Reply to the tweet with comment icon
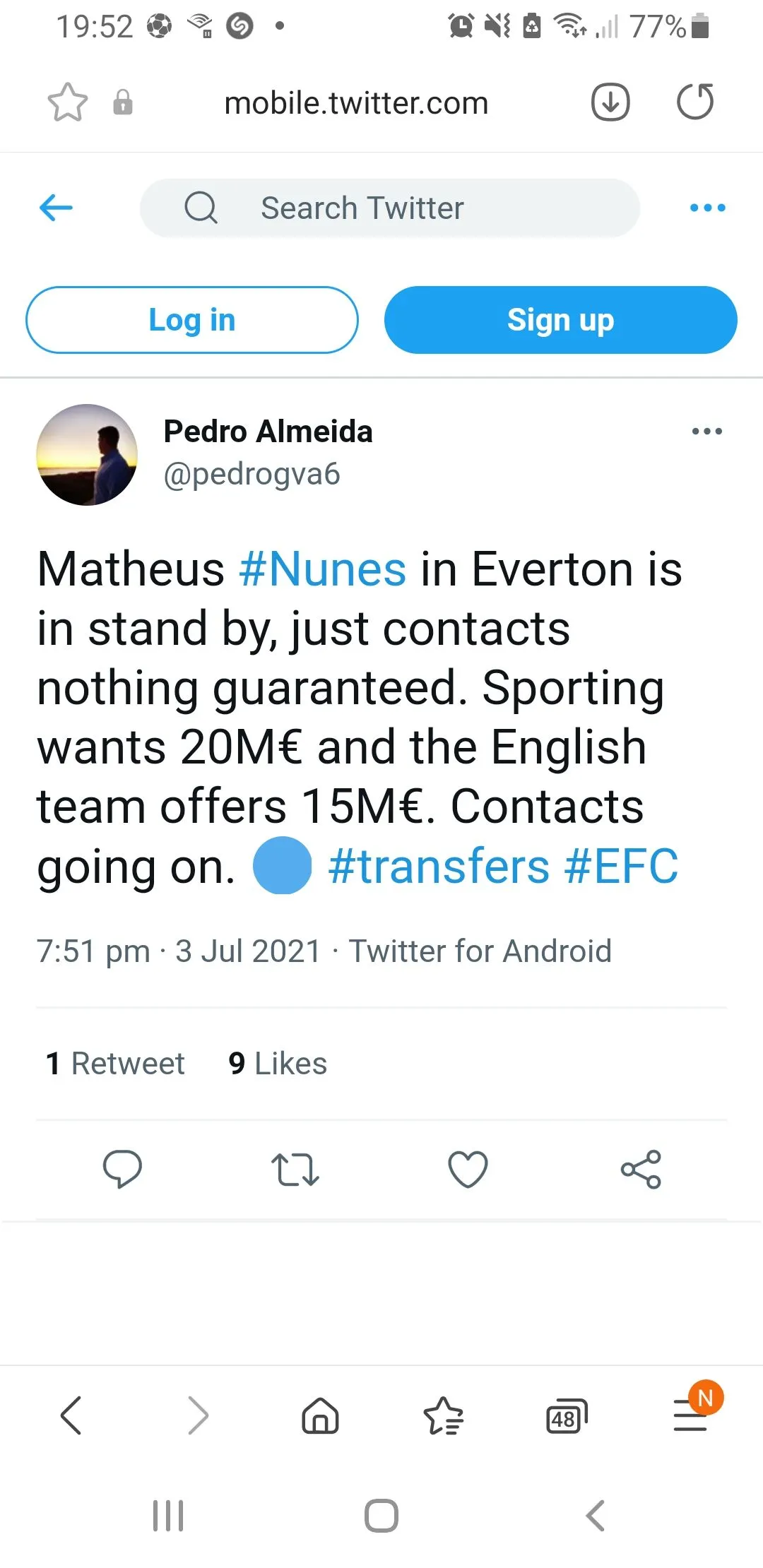Viewport: 763px width, 1568px height. point(122,1169)
